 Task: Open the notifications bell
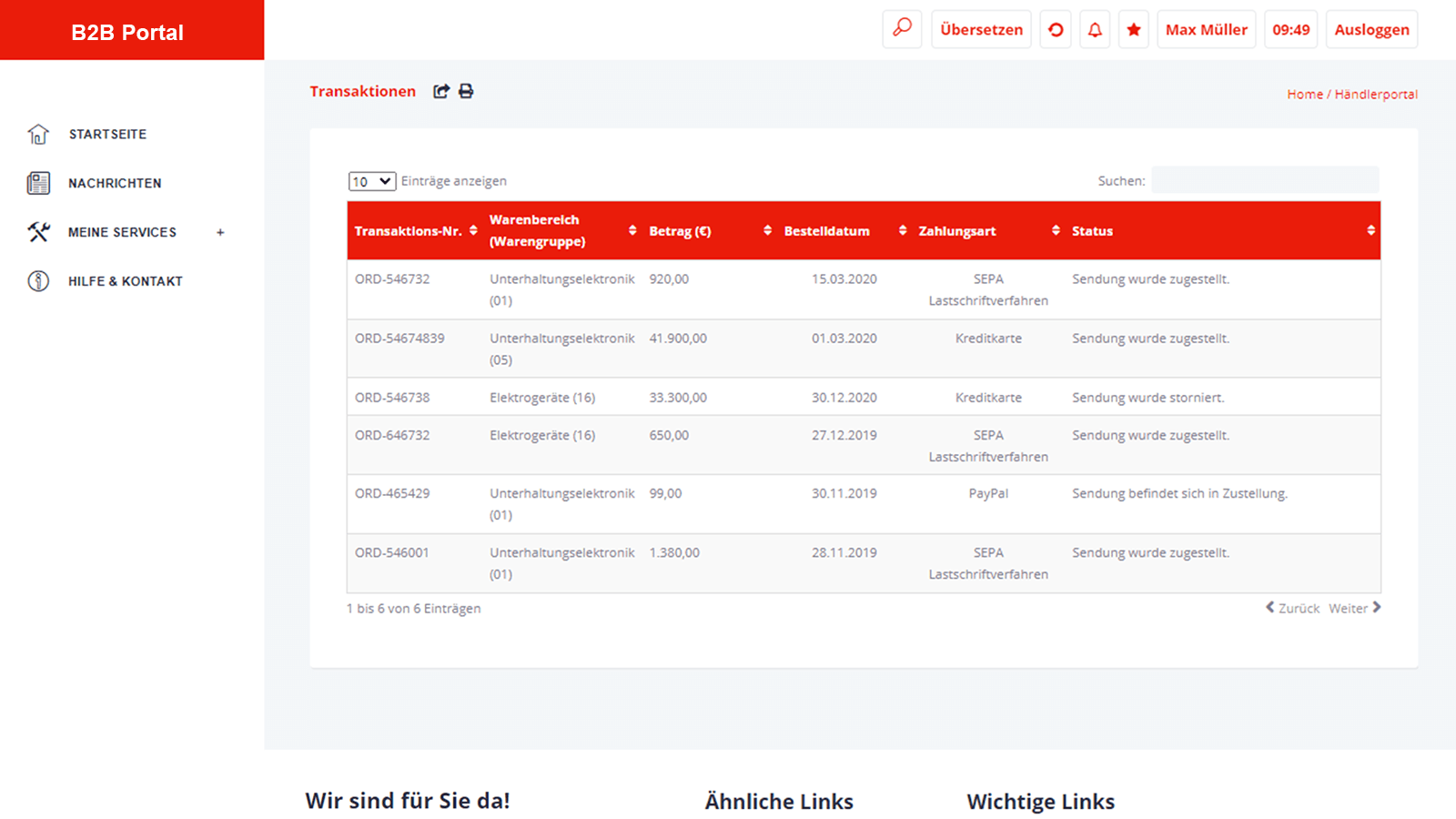[x=1095, y=30]
